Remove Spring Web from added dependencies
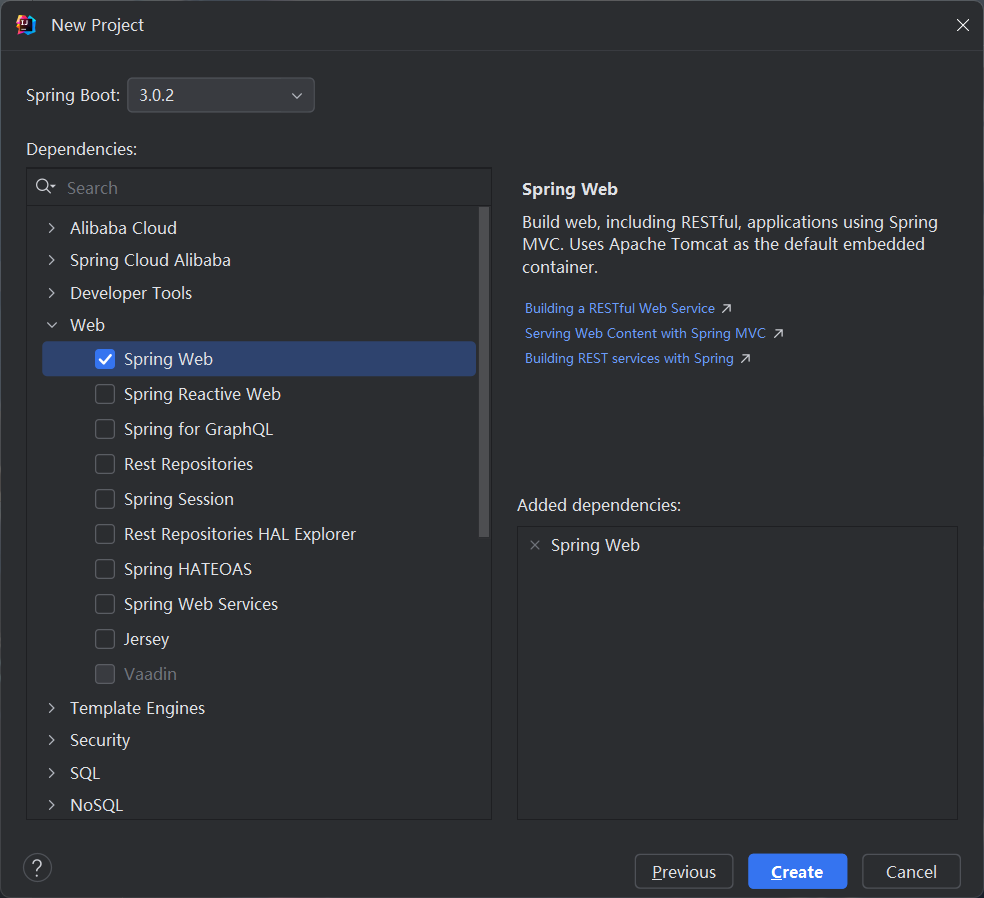The height and width of the screenshot is (898, 984). 535,545
